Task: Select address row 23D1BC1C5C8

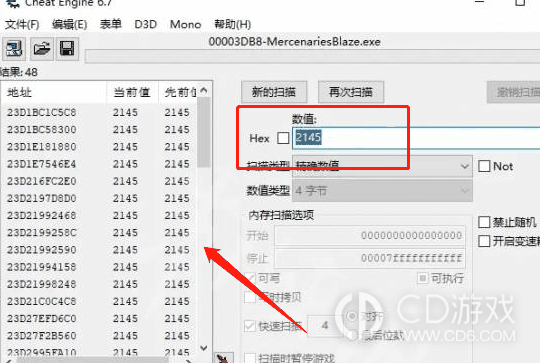Action: pos(99,112)
